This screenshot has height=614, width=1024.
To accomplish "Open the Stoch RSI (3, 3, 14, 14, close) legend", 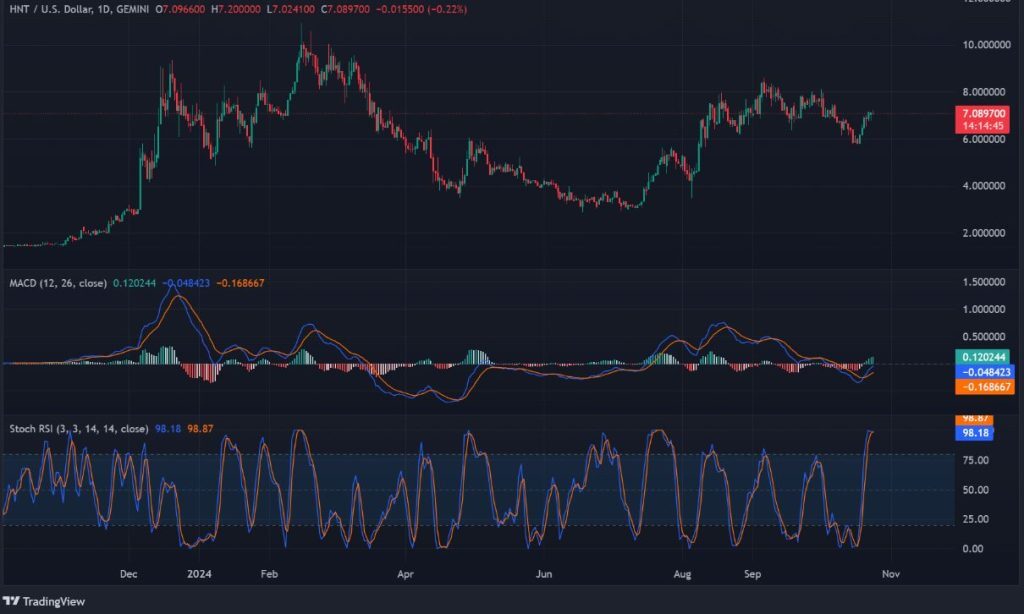I will 78,428.
